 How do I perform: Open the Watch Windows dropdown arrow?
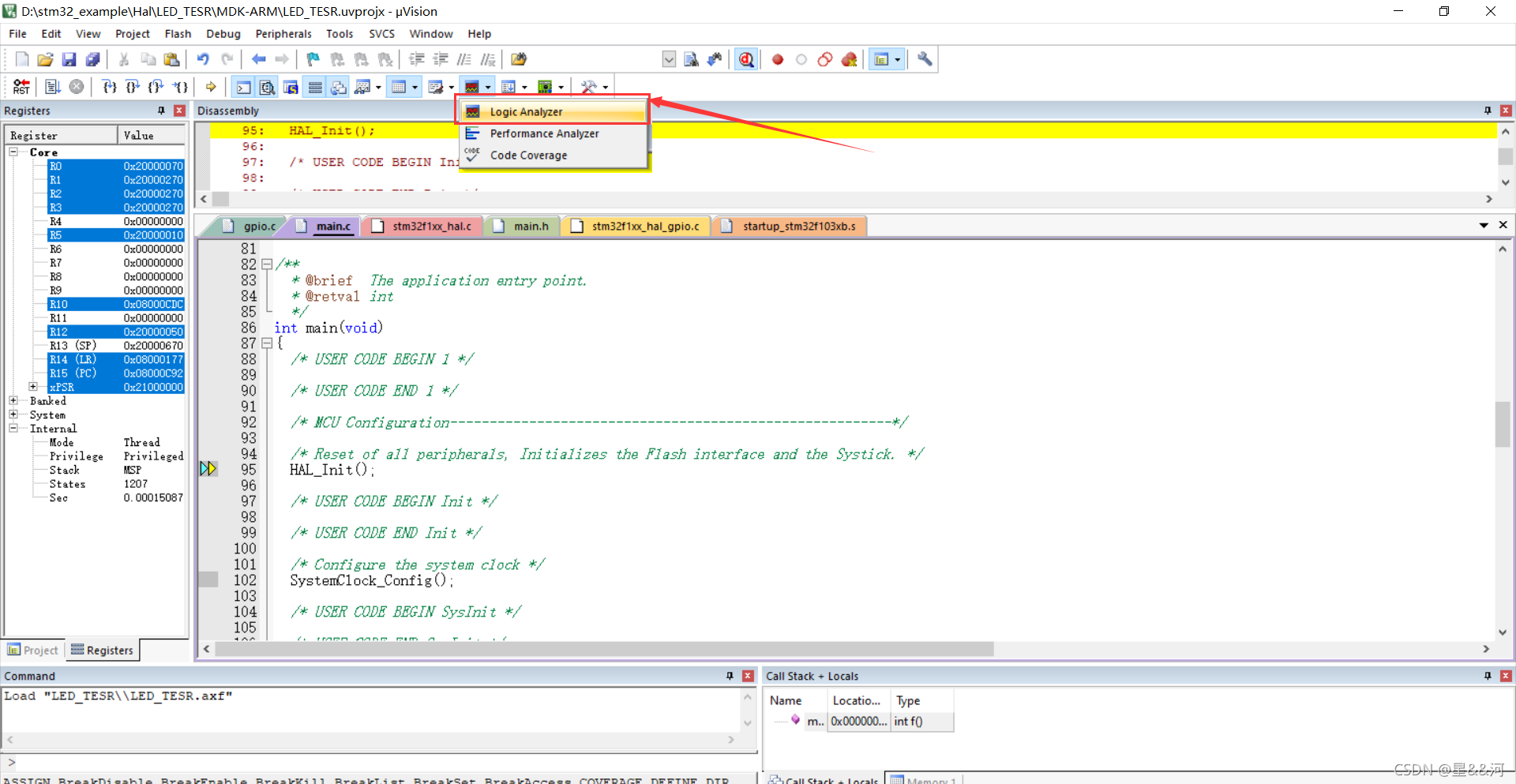click(x=378, y=87)
